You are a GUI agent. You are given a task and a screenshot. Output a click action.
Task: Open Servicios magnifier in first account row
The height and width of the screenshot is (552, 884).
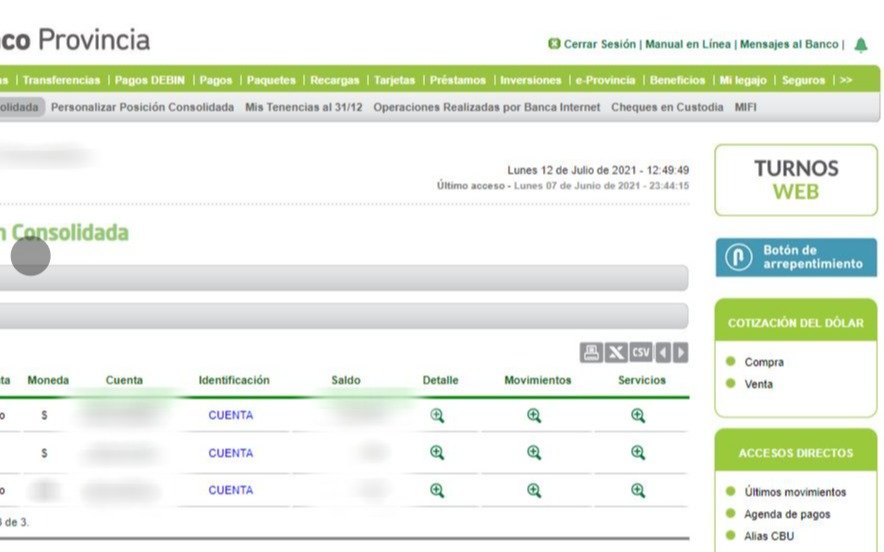point(638,416)
